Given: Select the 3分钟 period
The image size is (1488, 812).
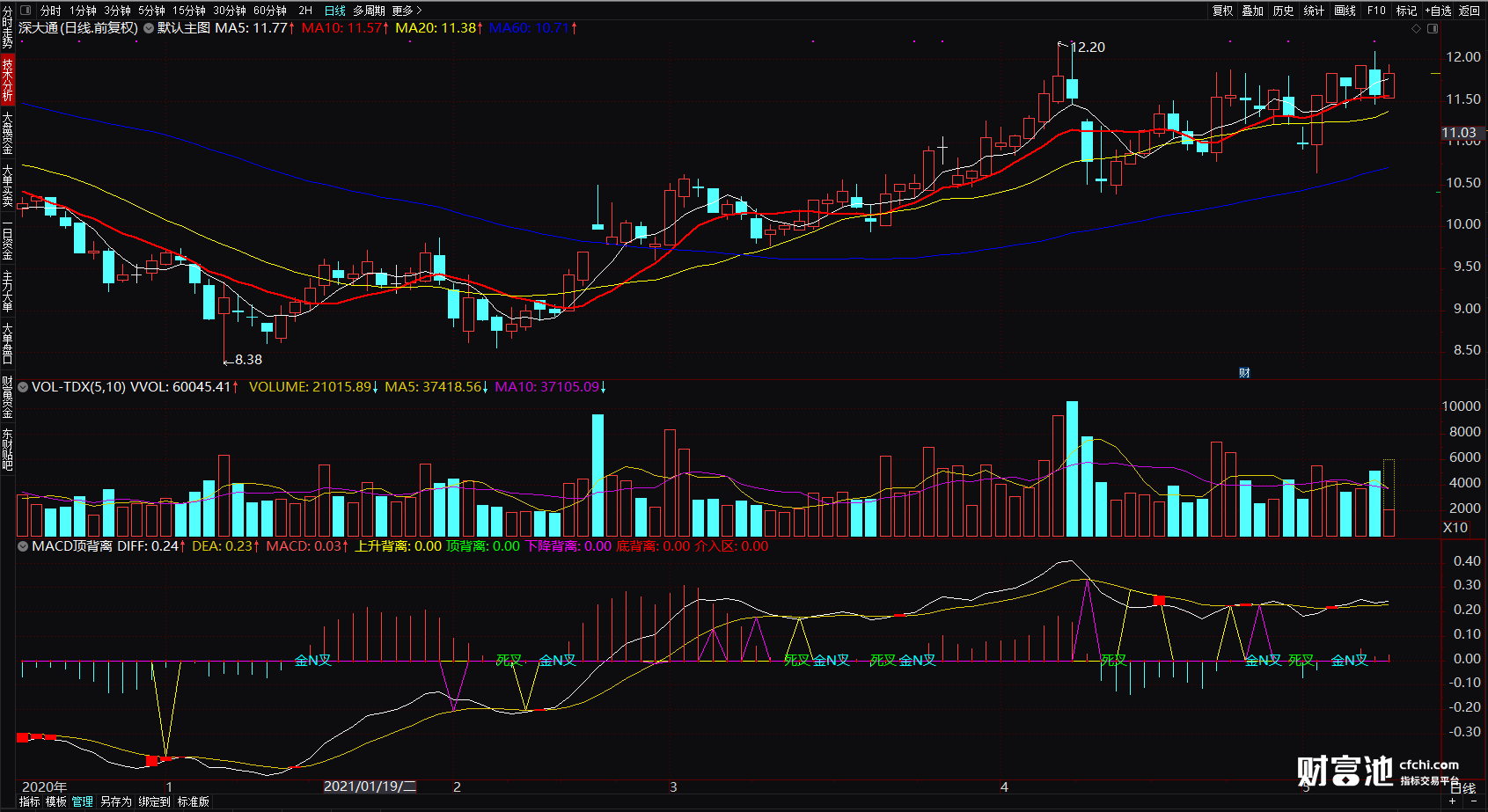Looking at the screenshot, I should click(117, 11).
